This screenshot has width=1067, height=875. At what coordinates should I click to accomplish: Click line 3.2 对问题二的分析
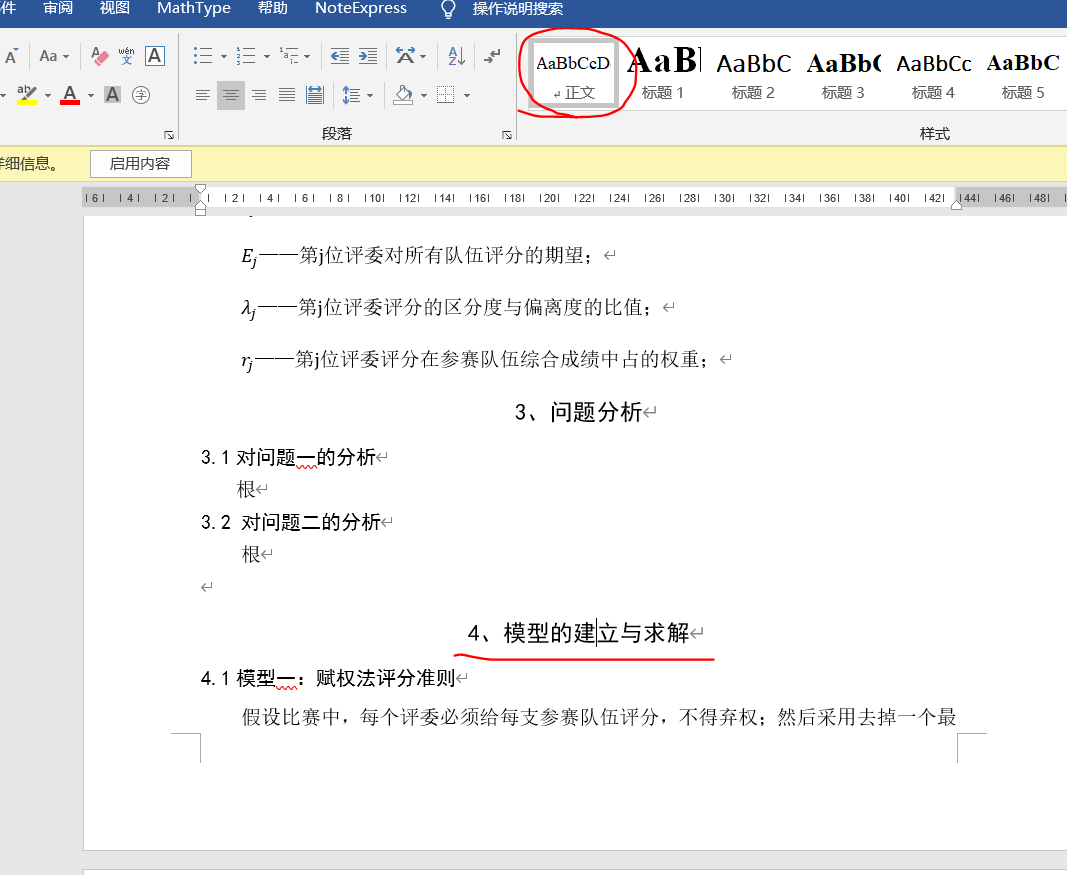[x=291, y=523]
